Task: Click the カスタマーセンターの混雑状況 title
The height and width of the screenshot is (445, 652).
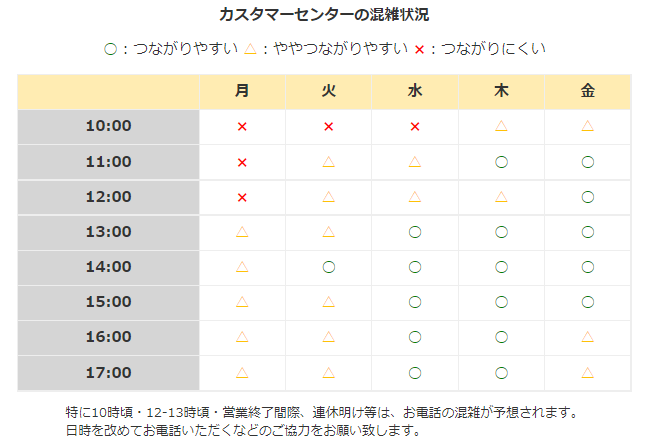Action: pos(324,15)
